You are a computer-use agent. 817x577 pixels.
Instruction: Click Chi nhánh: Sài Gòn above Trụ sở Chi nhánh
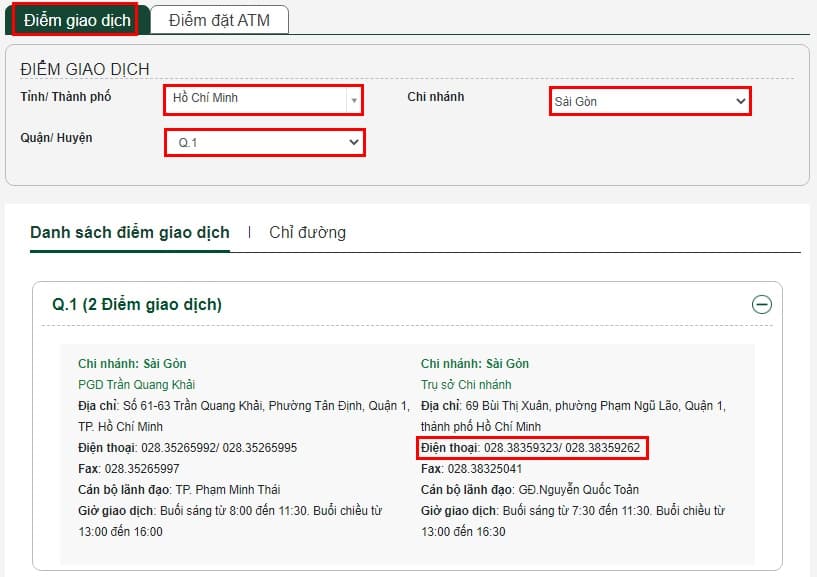pos(475,364)
